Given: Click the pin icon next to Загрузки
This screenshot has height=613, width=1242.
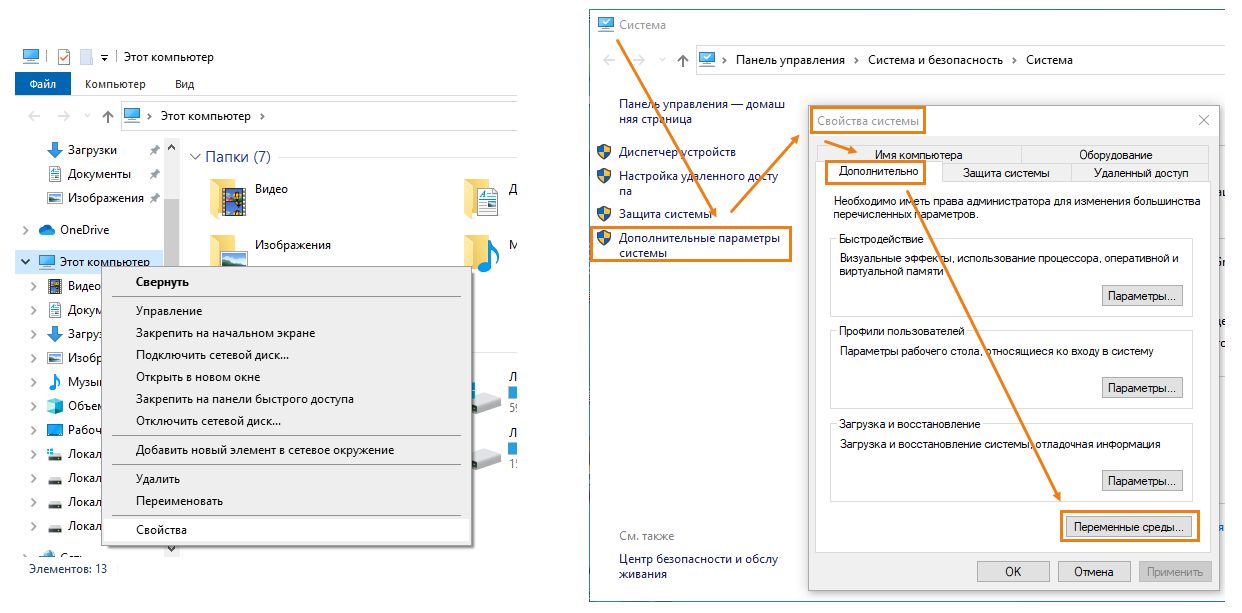Looking at the screenshot, I should 154,150.
